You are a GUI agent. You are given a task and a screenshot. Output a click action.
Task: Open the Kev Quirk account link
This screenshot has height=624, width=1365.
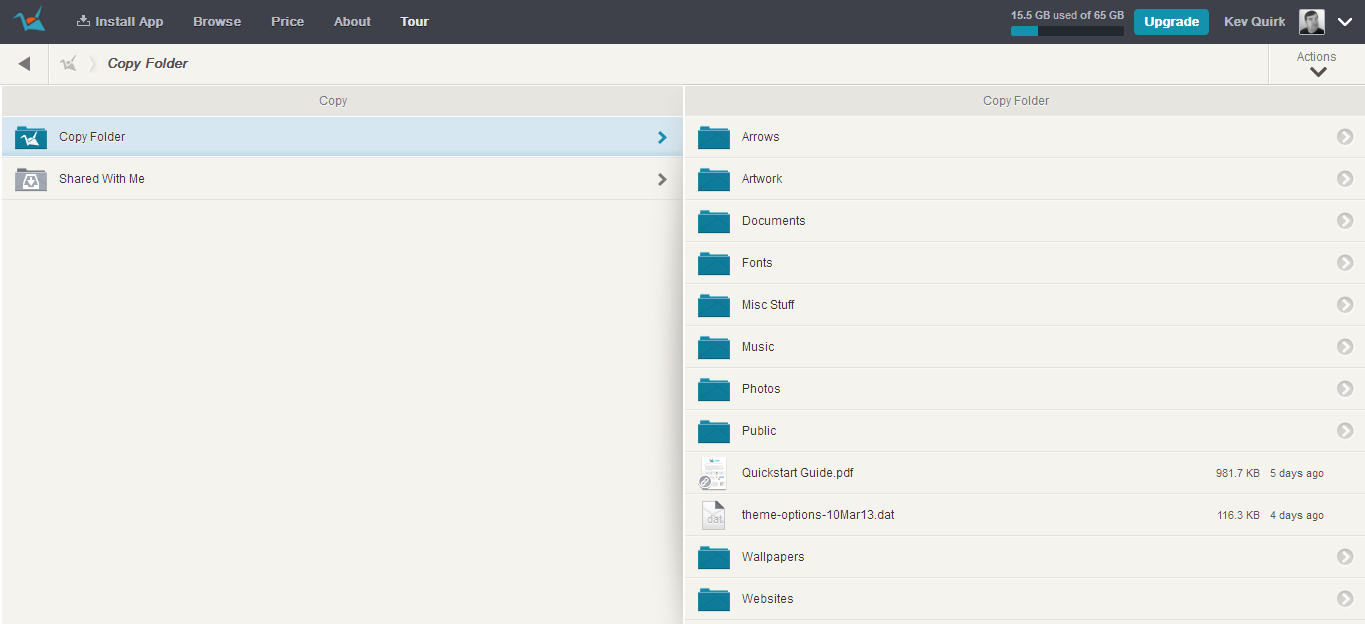coord(1253,20)
